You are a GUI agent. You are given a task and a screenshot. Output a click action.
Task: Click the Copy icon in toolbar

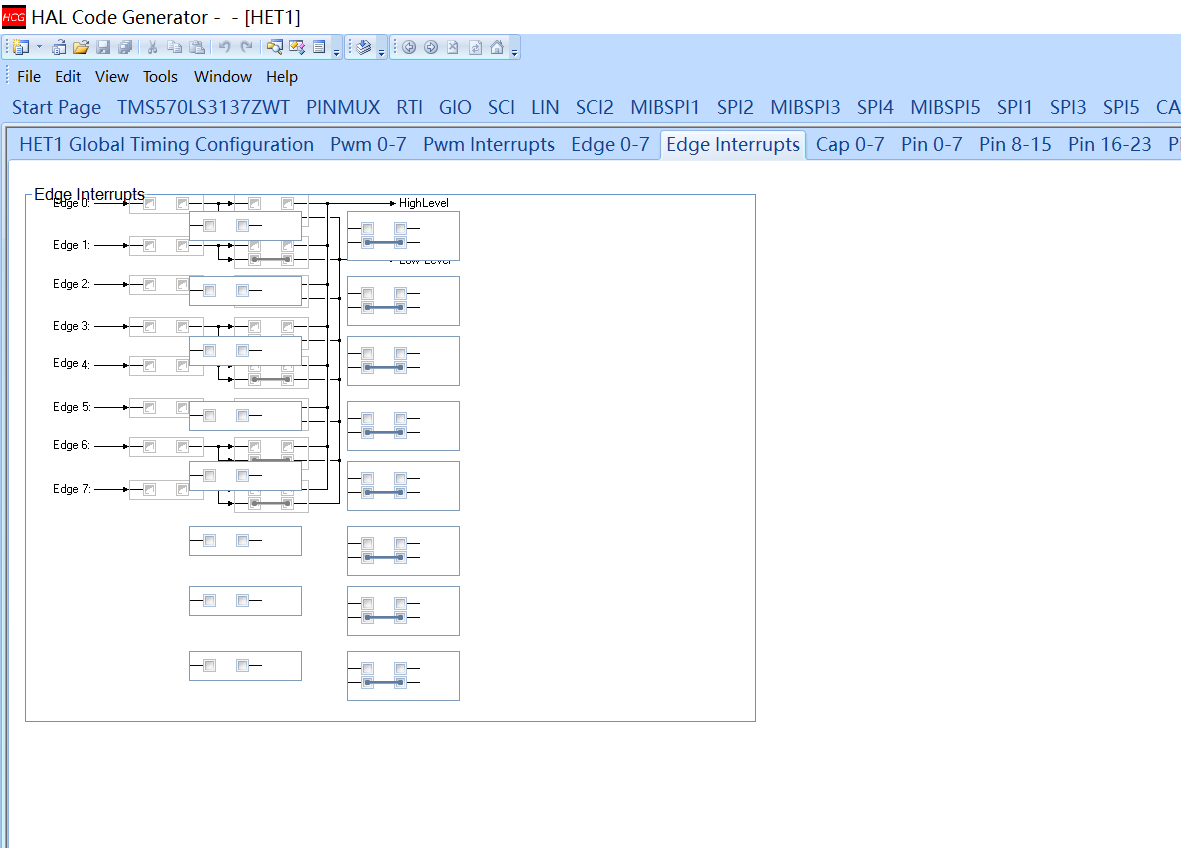tap(175, 47)
